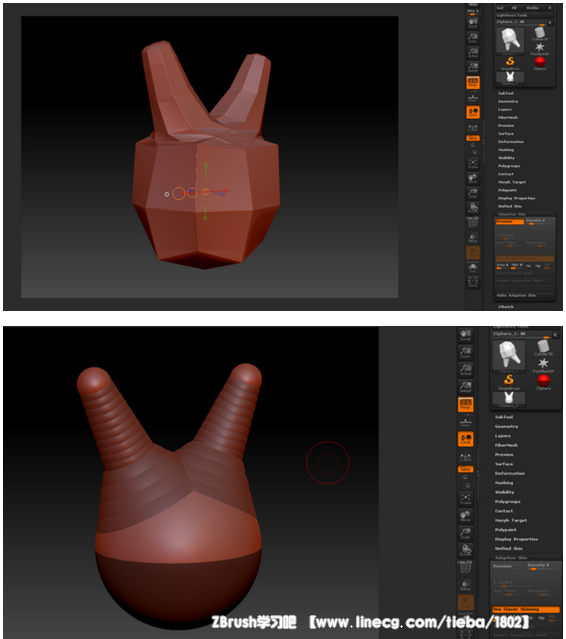Open Morph Target submenu in the lower screenshot
This screenshot has height=639, width=566.
click(x=511, y=520)
